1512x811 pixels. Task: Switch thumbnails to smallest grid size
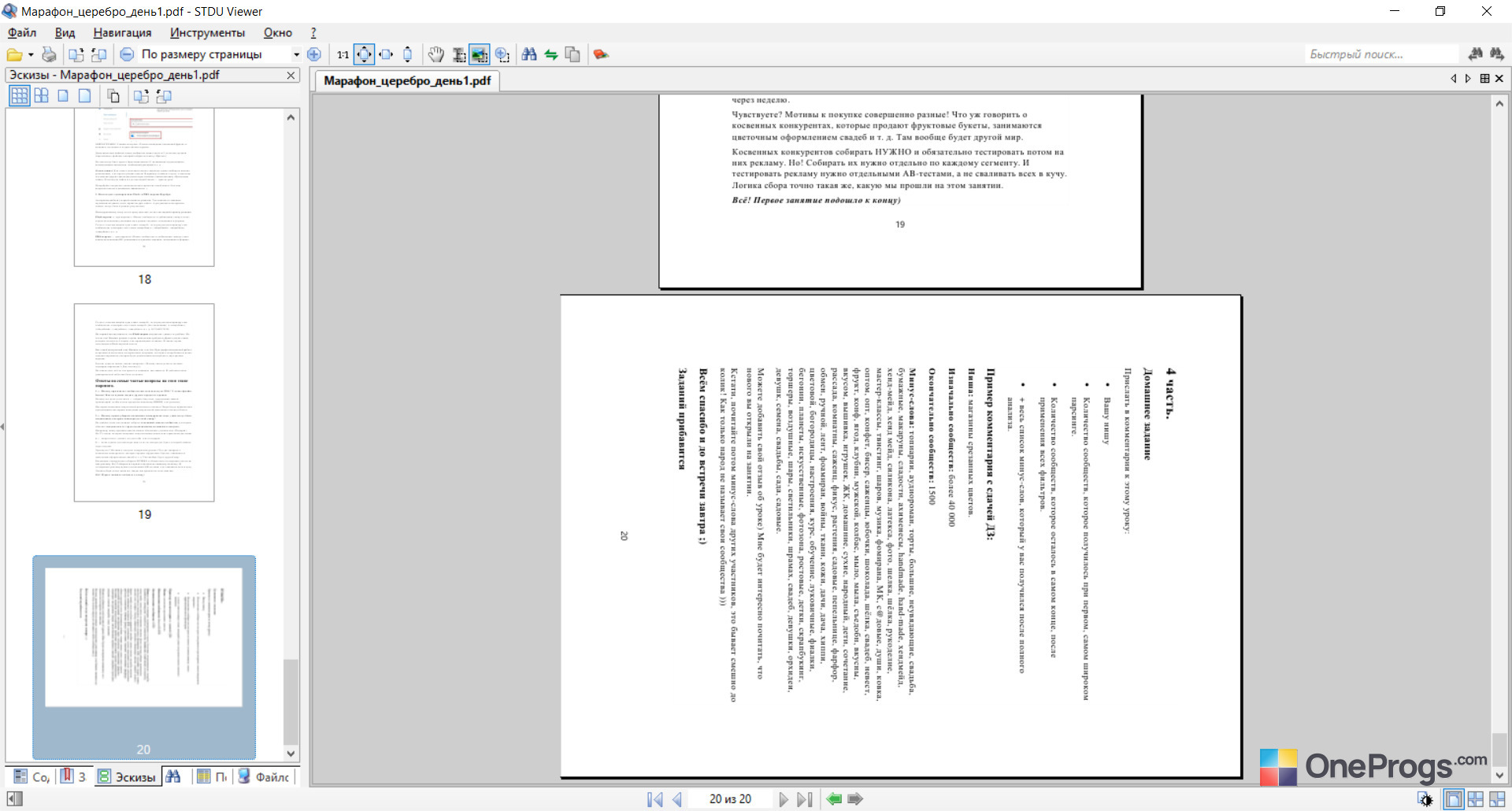tap(20, 96)
